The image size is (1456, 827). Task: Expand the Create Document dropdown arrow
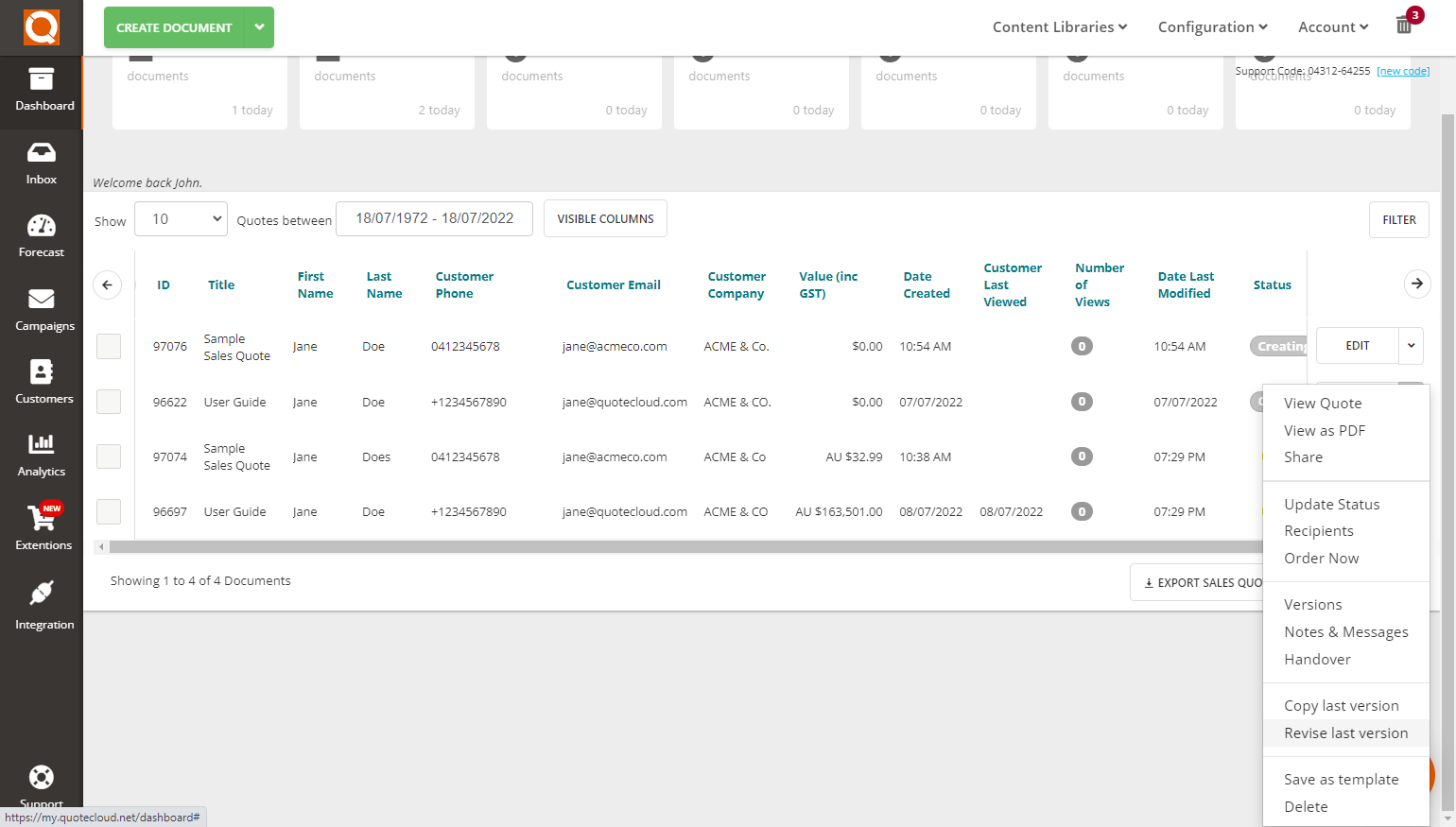[x=259, y=27]
